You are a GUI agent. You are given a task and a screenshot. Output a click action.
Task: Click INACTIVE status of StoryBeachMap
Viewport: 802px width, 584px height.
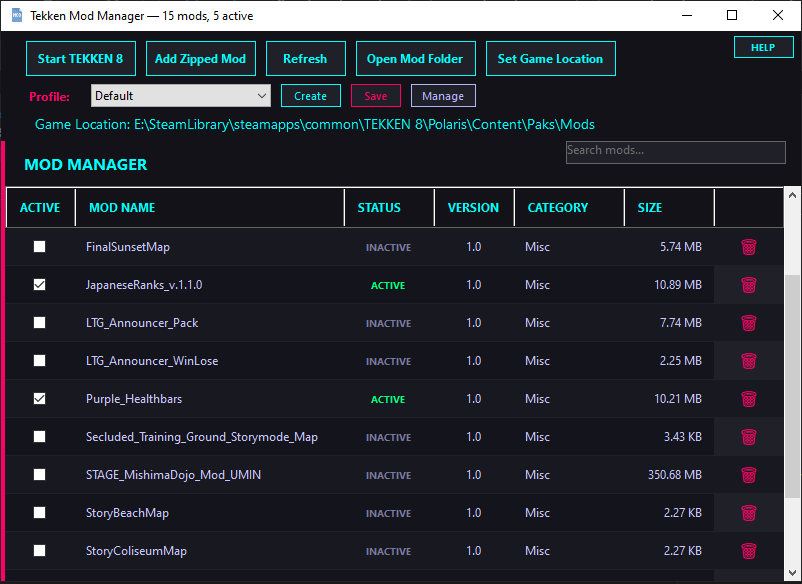pos(388,513)
